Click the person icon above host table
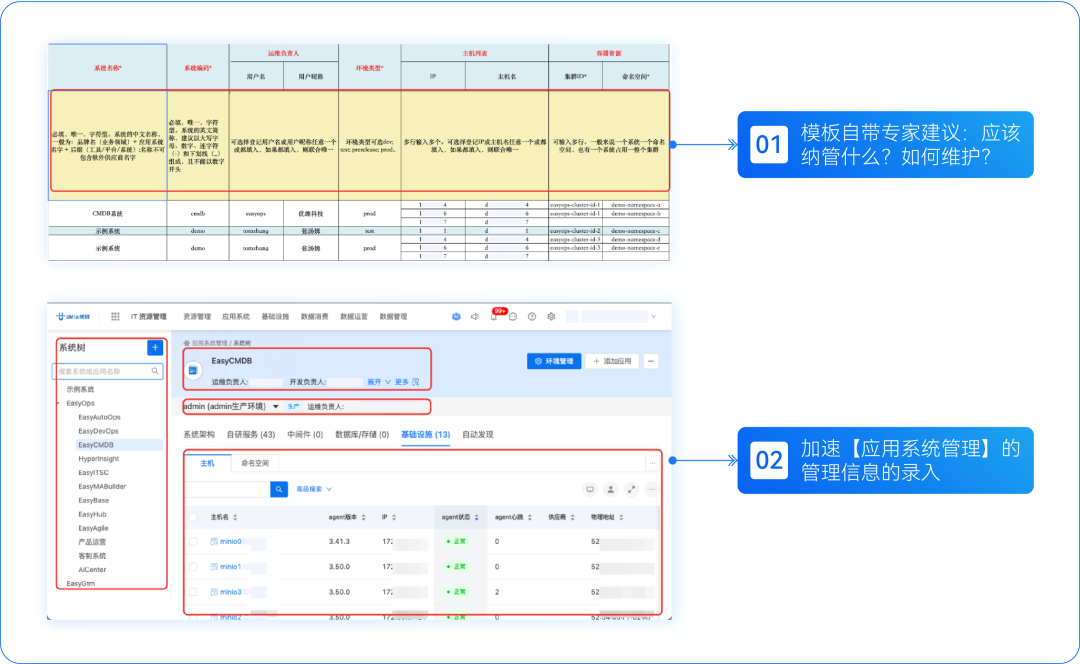The height and width of the screenshot is (664, 1080). pos(610,490)
